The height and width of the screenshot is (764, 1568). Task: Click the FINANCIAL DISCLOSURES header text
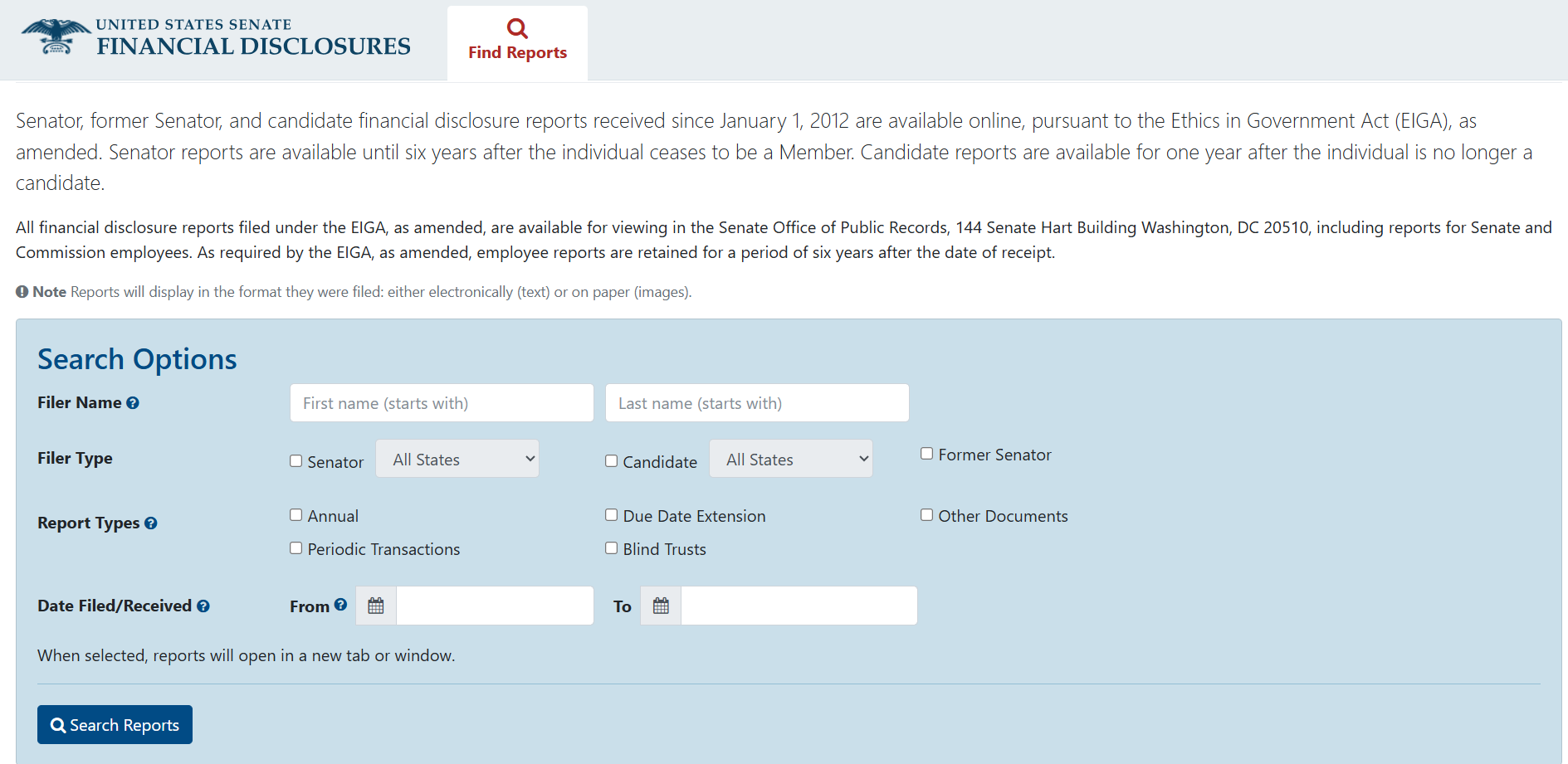pos(253,46)
